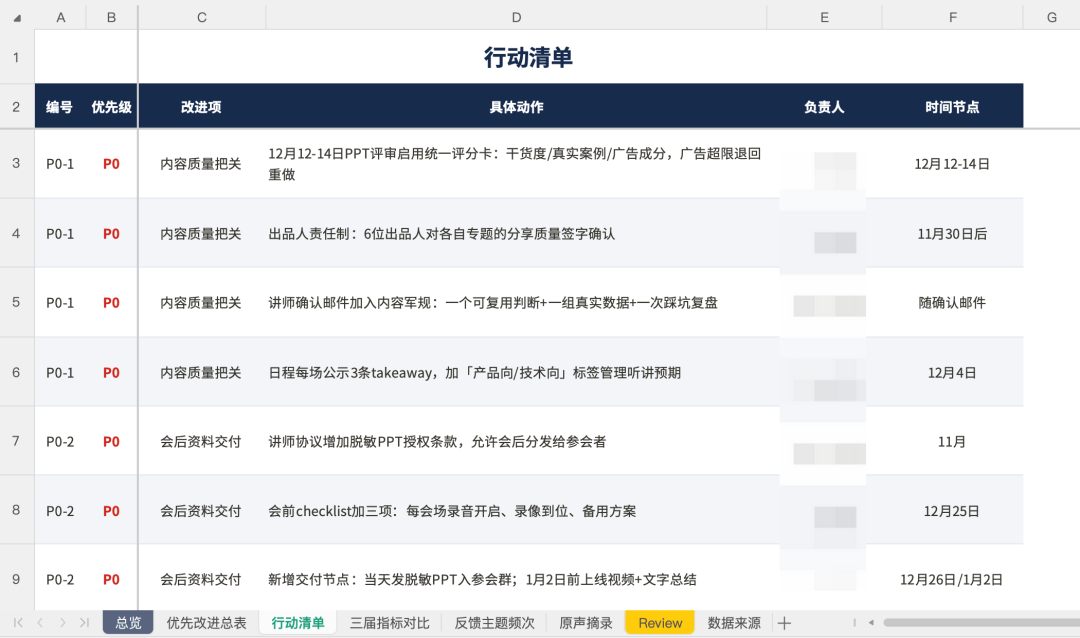Switch to 优先改进总表 sheet tab
Screen dimensions: 1080x638
point(206,623)
